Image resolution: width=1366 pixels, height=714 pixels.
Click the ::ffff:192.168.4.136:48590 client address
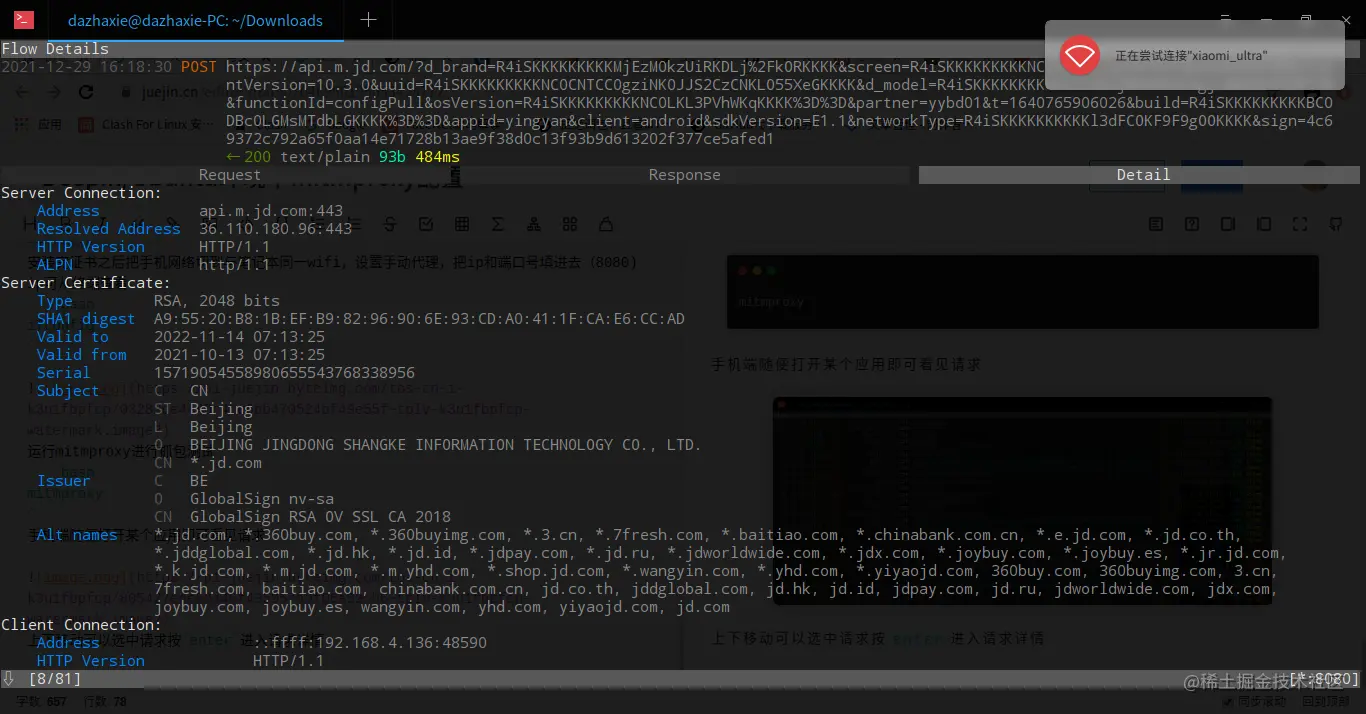370,643
